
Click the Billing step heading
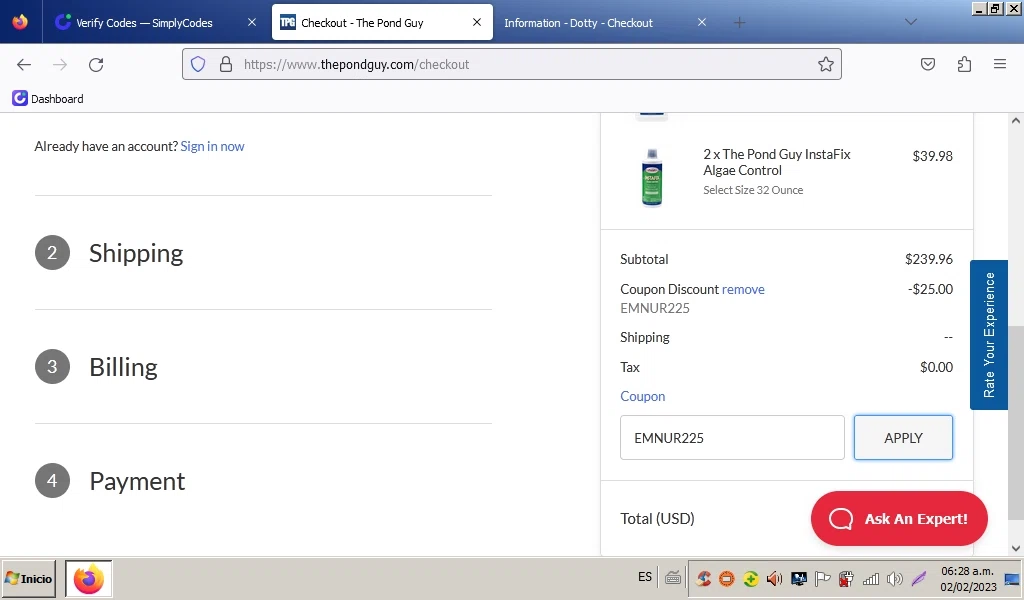click(x=123, y=367)
